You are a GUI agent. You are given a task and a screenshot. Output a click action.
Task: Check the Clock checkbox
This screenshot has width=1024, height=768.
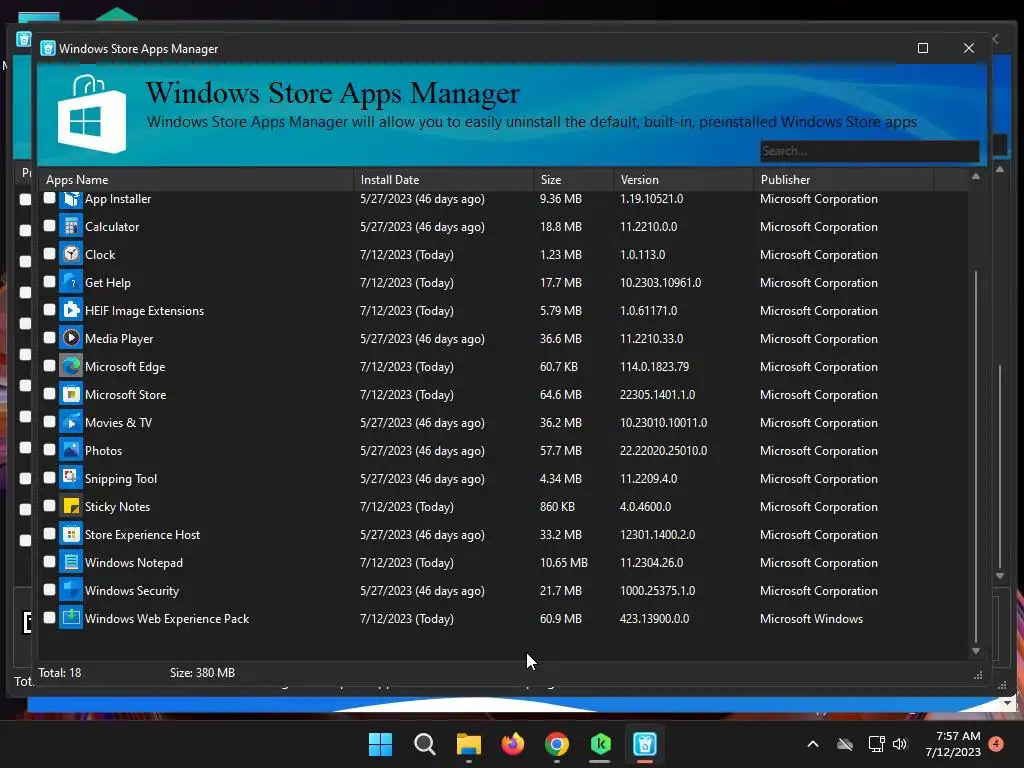(50, 253)
